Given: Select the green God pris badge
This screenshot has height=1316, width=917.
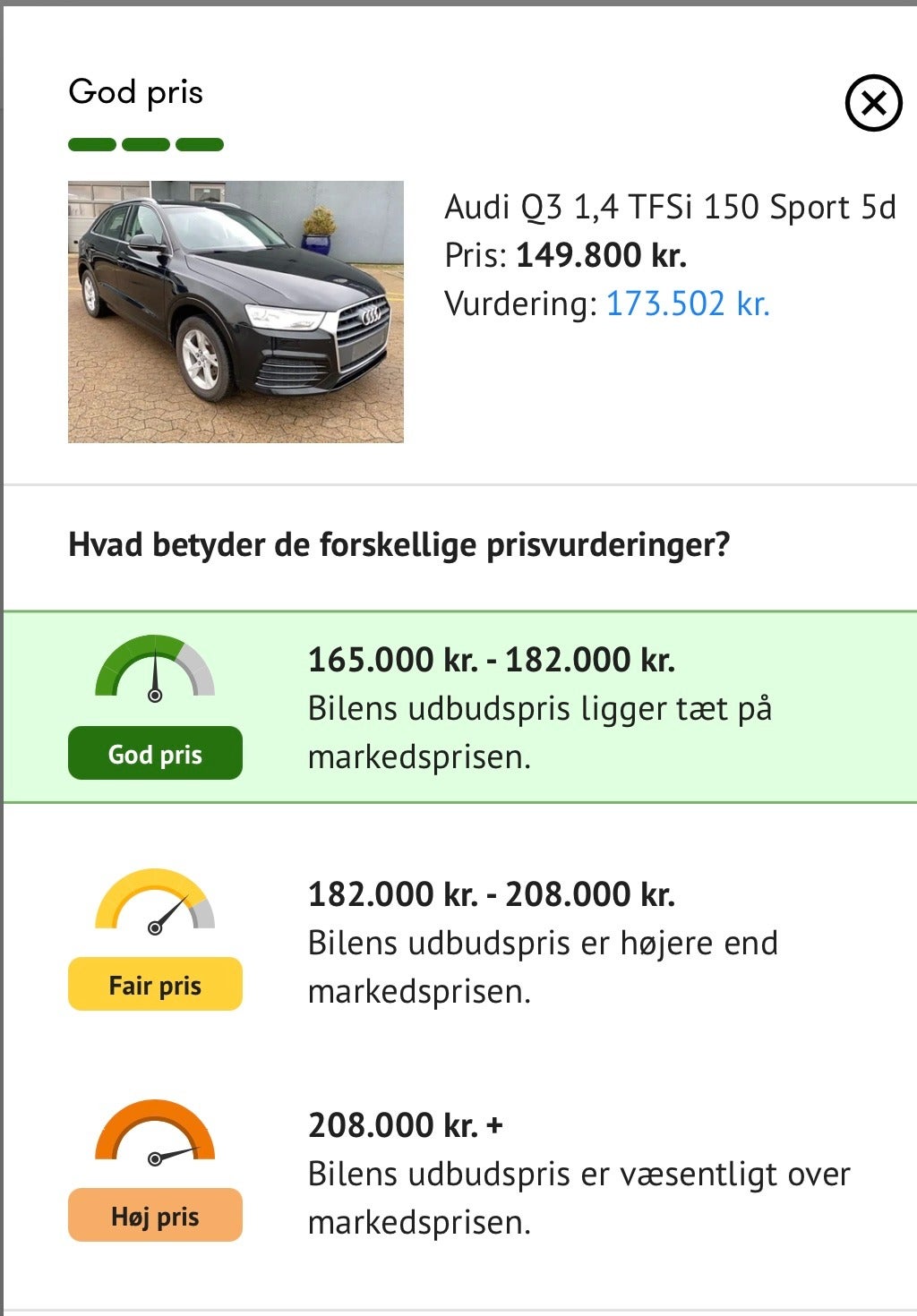Looking at the screenshot, I should [x=155, y=754].
